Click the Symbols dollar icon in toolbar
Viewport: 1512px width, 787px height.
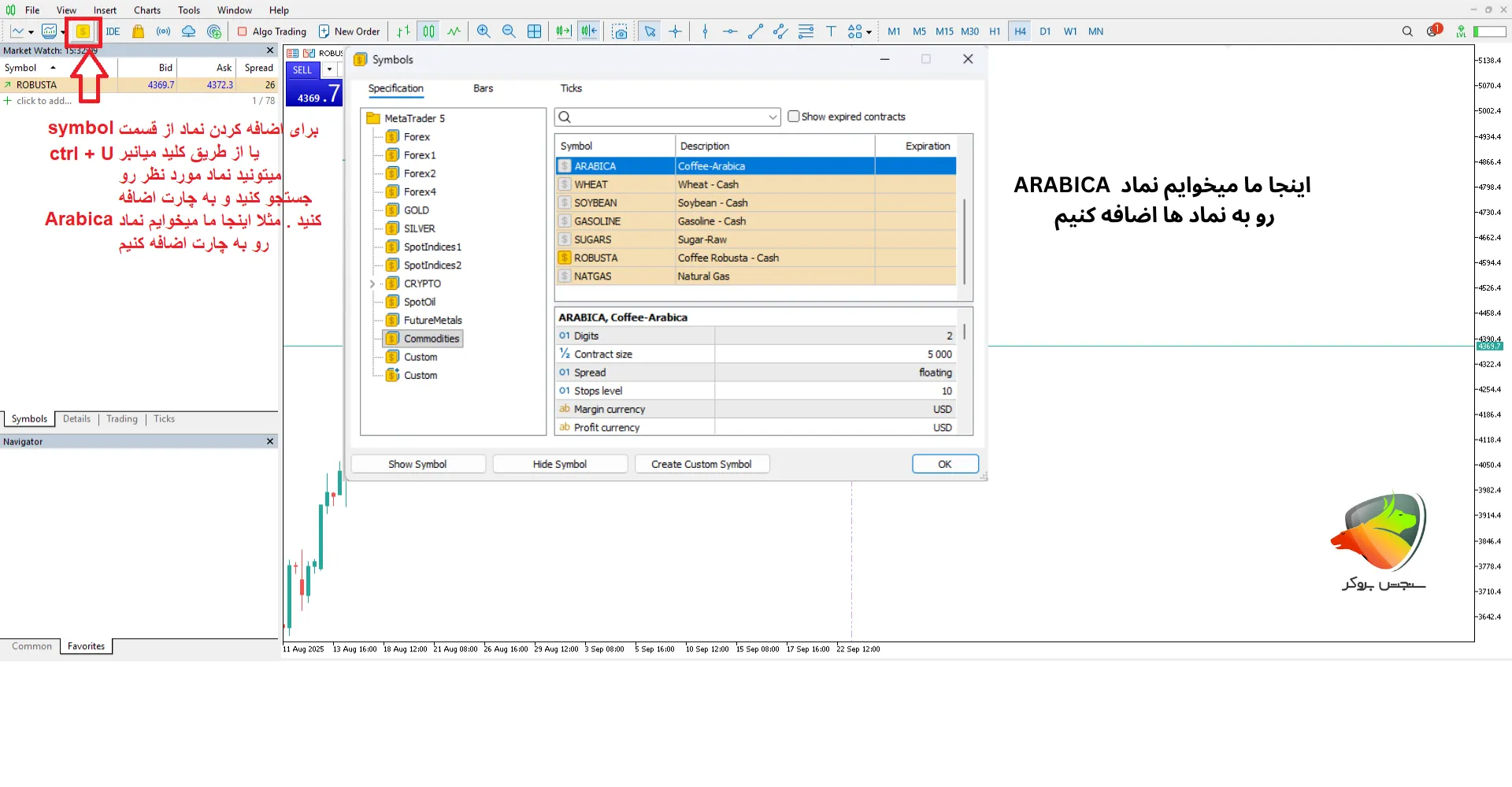pos(83,32)
